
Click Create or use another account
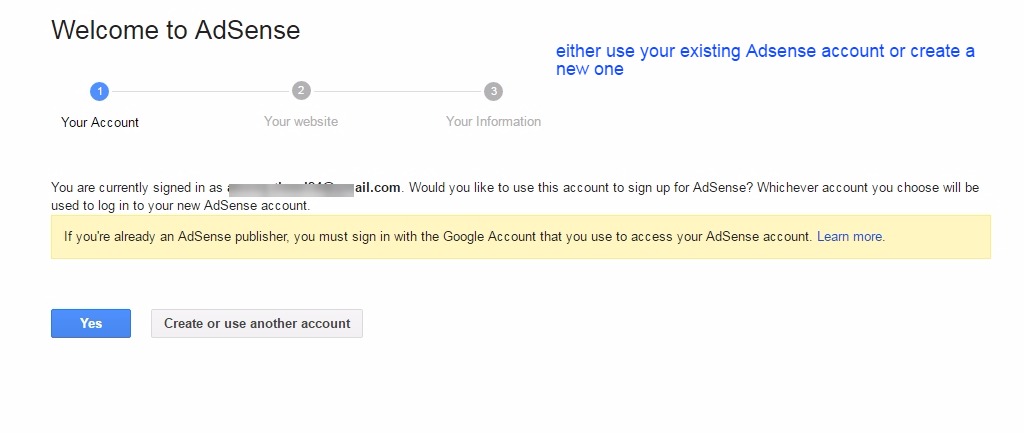tap(257, 323)
